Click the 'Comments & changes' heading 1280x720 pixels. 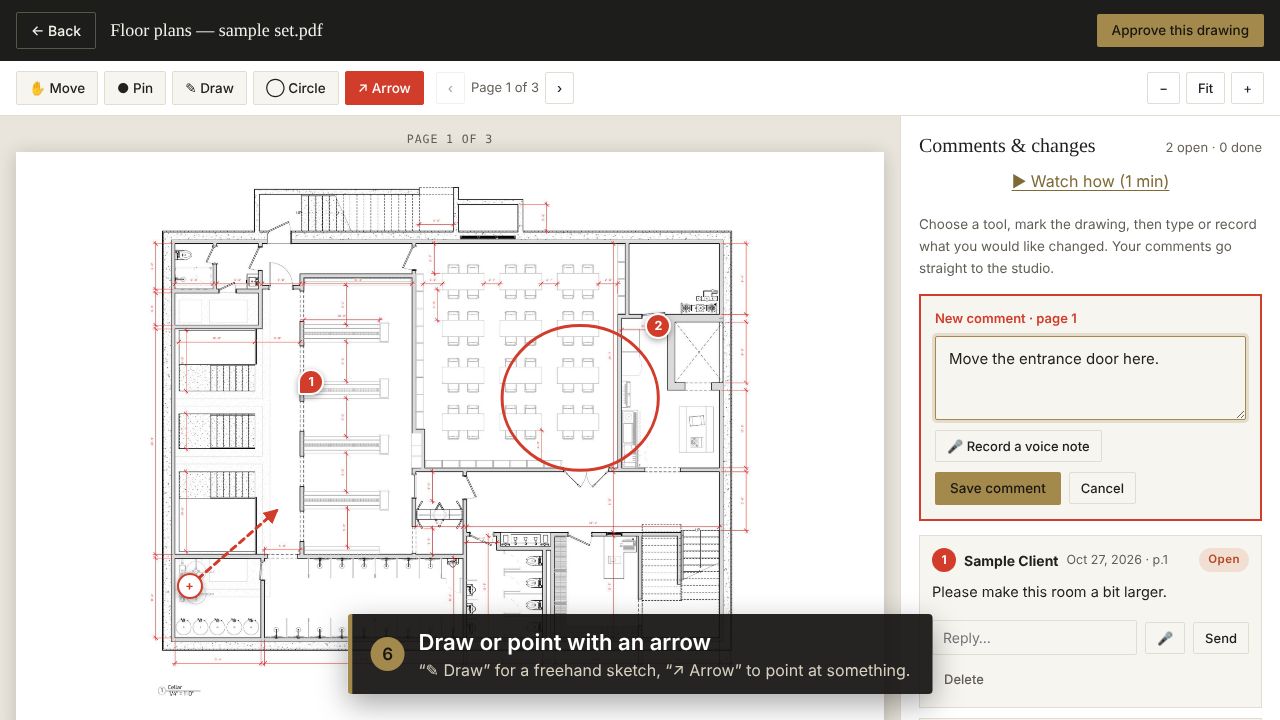pyautogui.click(x=1007, y=146)
